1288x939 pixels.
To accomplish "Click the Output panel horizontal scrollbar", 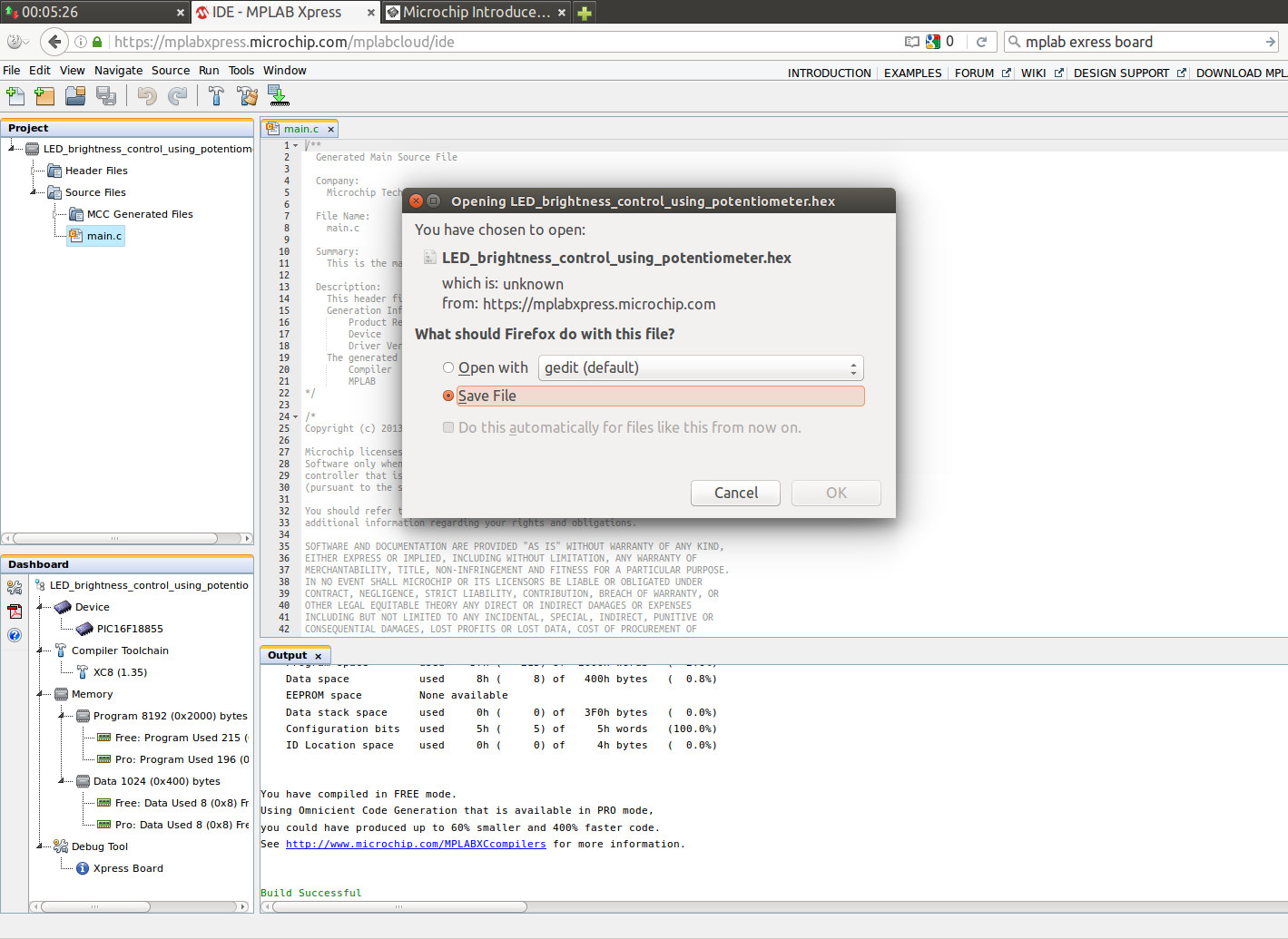I will pyautogui.click(x=399, y=906).
